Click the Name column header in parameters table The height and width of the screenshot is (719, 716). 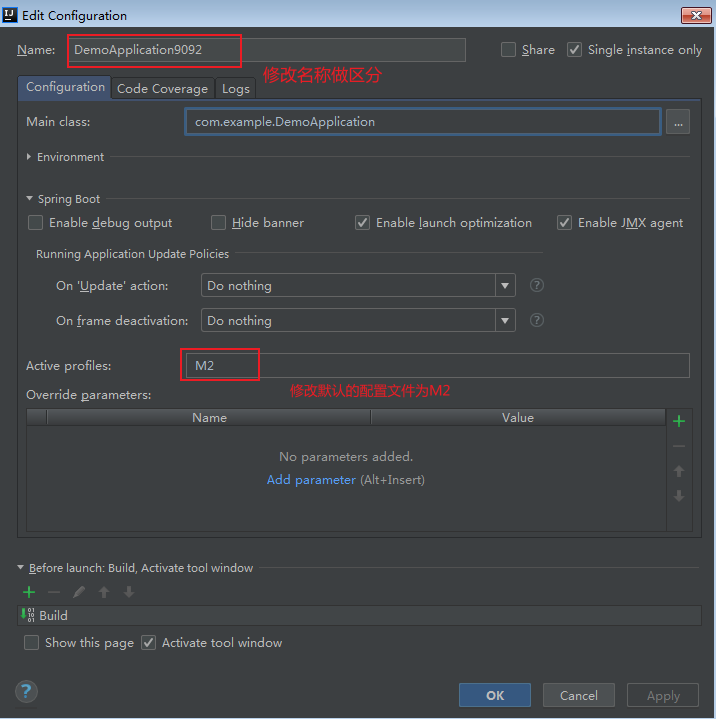pyautogui.click(x=209, y=417)
